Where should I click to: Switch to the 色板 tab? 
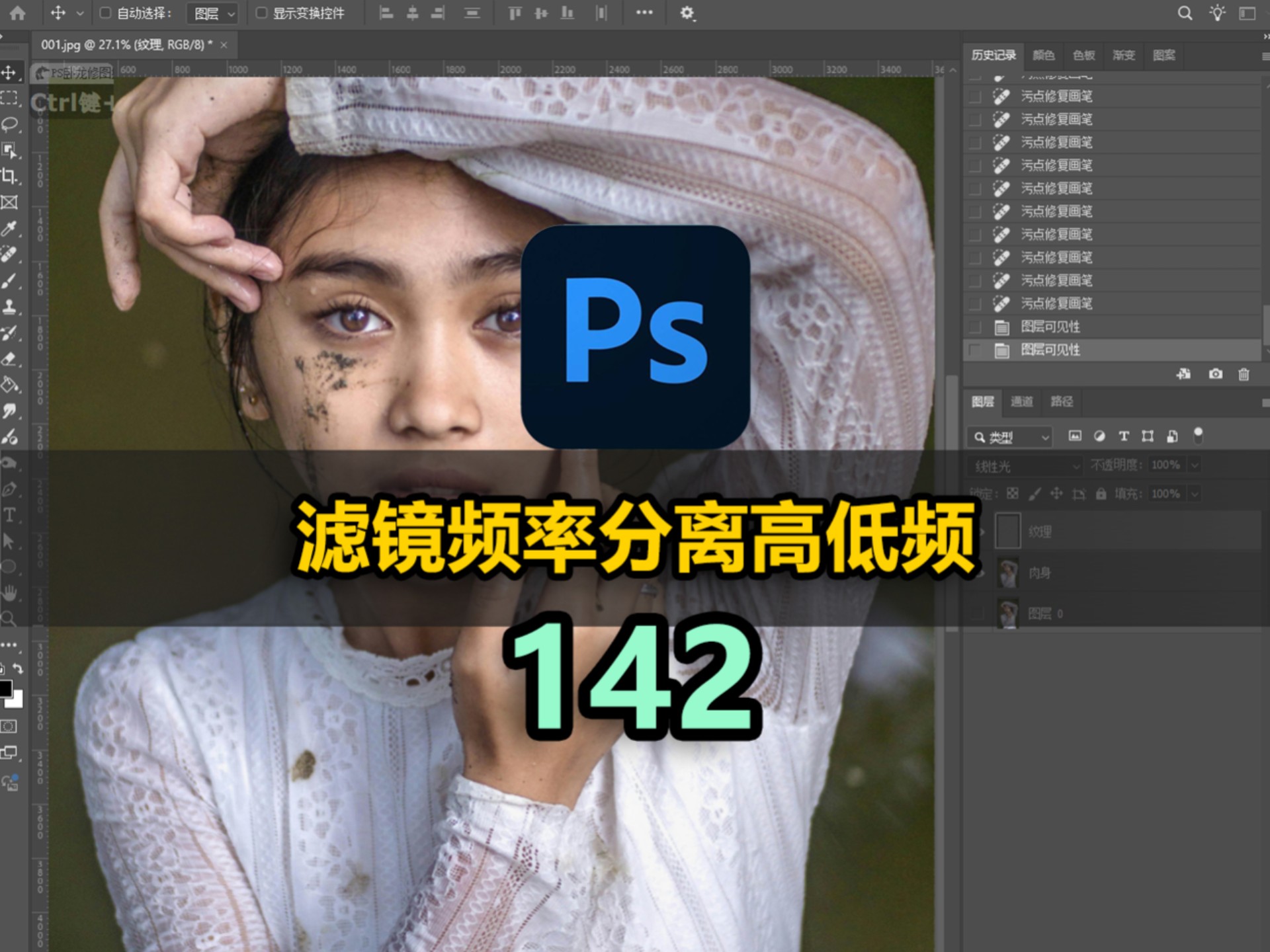(1083, 55)
